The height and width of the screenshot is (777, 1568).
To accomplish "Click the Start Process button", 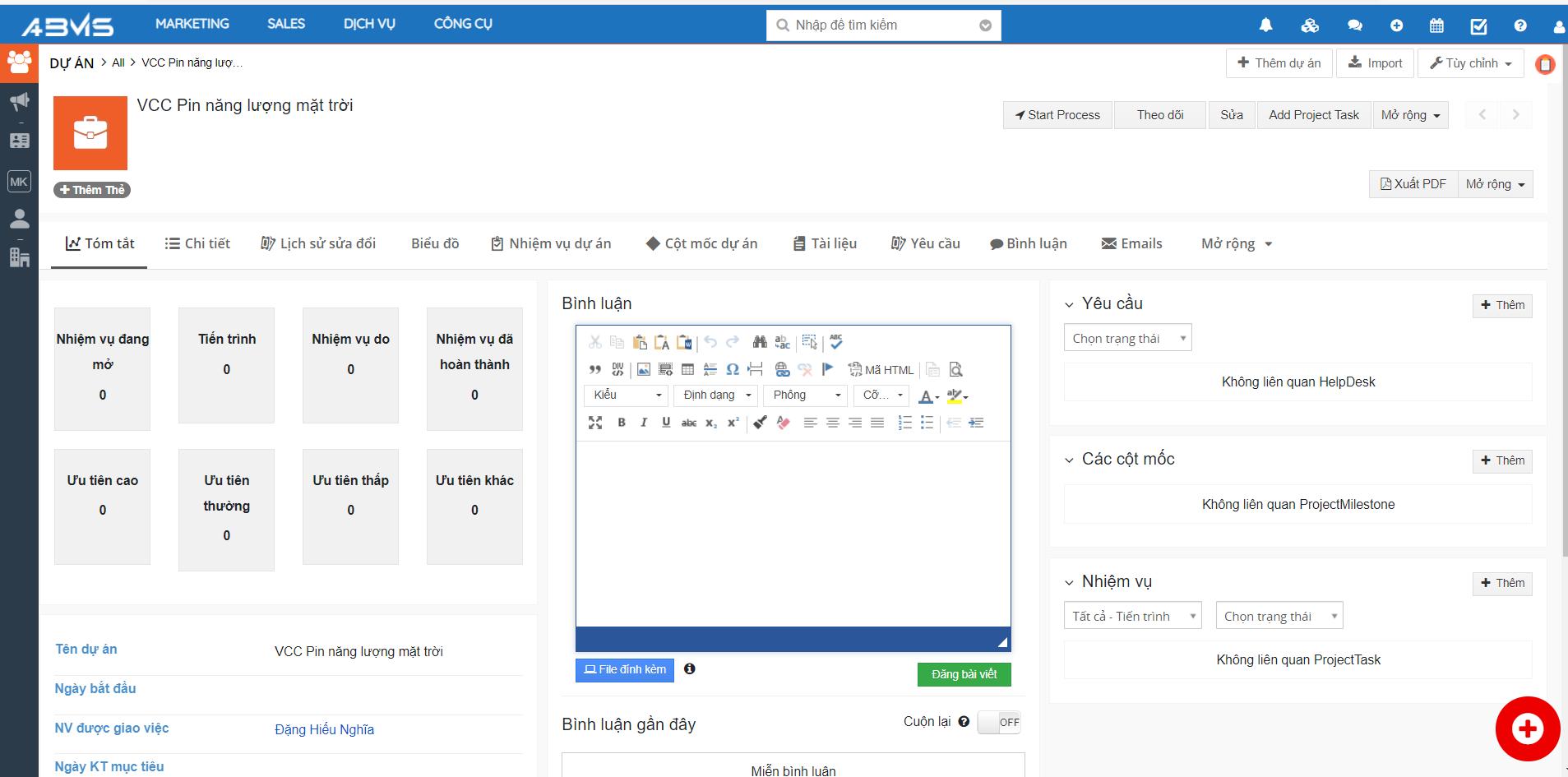I will click(1057, 115).
